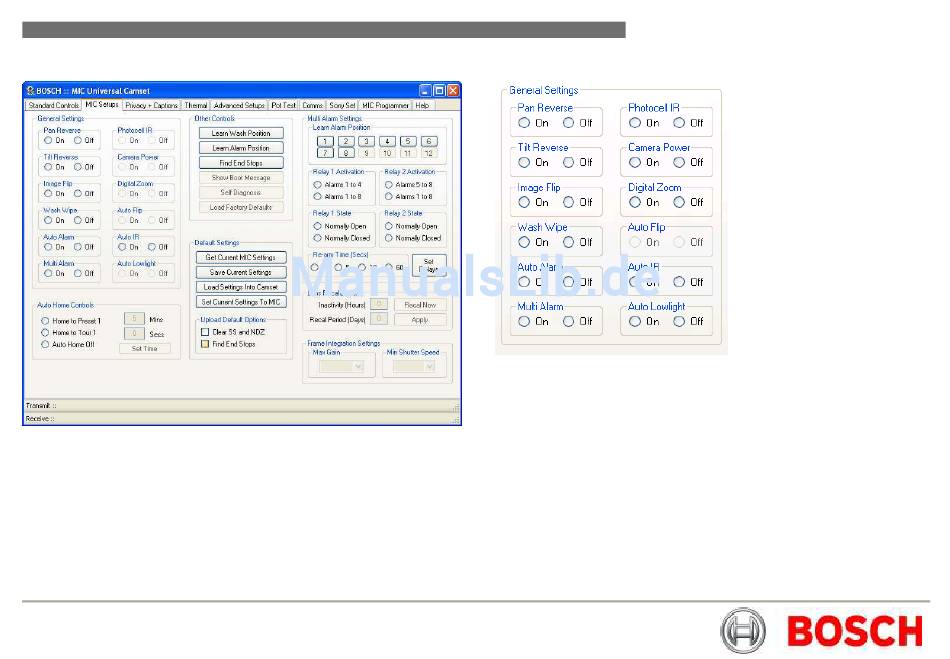Viewport: 950px width, 659px height.
Task: Set Pan Reverse to On in Camset window
Action: pos(48,141)
